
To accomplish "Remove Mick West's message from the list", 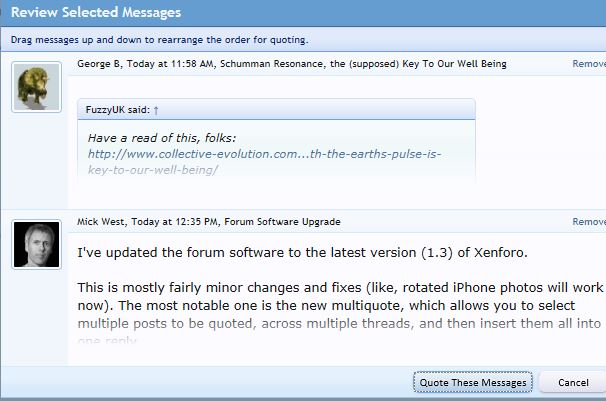I will tap(588, 222).
